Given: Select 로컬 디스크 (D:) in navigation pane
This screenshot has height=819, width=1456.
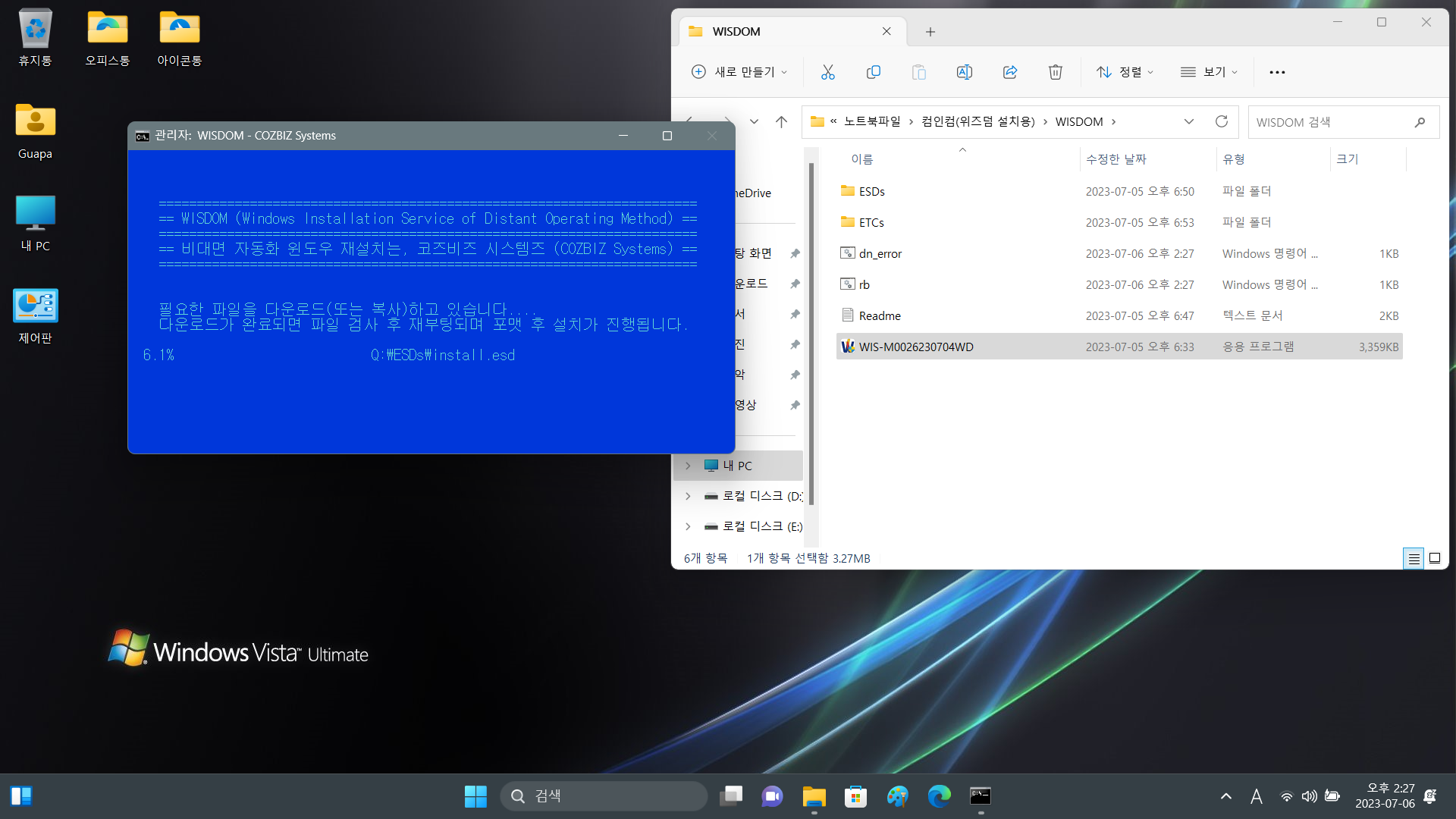Looking at the screenshot, I should [738, 496].
